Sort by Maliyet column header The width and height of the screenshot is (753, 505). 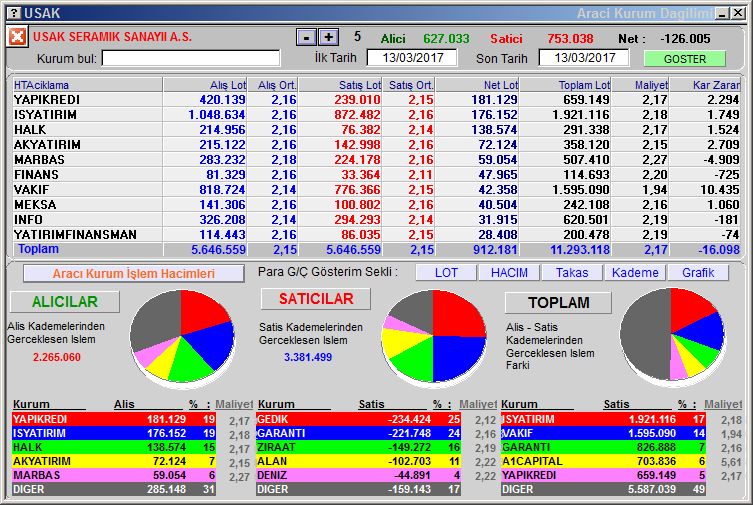pyautogui.click(x=641, y=85)
